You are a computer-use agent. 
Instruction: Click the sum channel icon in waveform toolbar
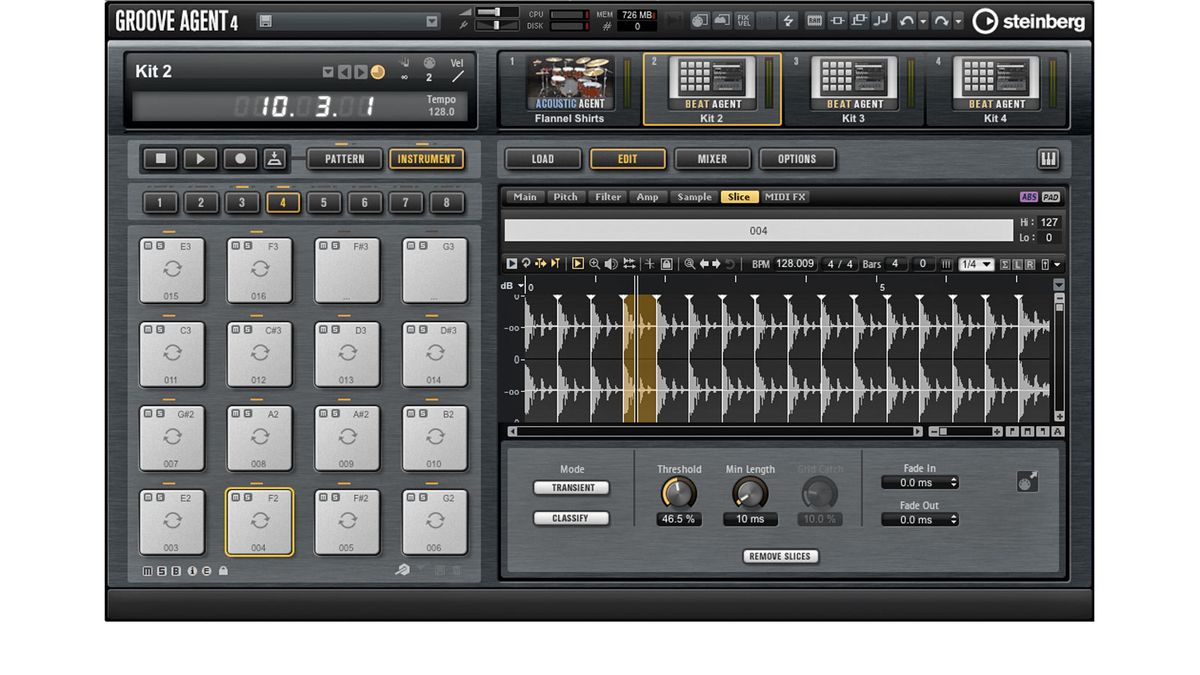click(1004, 264)
